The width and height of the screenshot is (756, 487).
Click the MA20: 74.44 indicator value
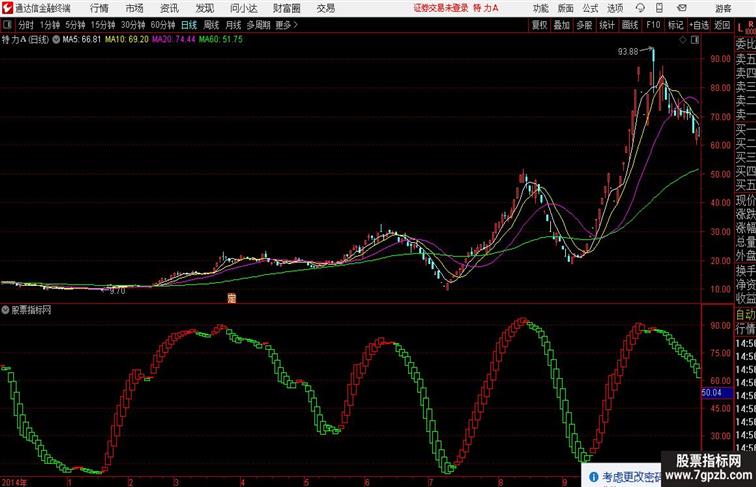[x=174, y=40]
